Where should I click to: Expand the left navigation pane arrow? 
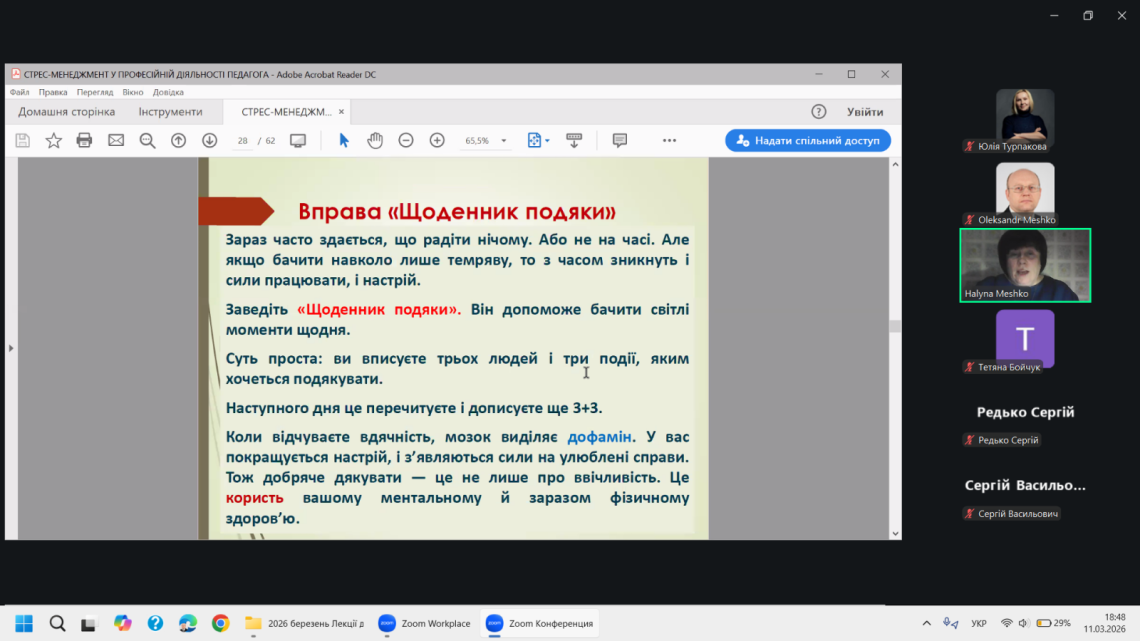[11, 348]
